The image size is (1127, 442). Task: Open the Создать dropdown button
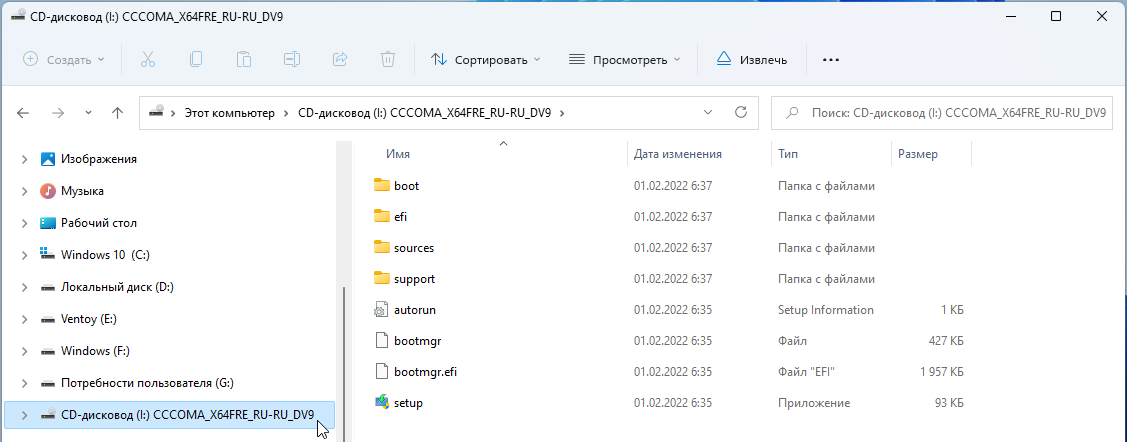click(x=64, y=60)
